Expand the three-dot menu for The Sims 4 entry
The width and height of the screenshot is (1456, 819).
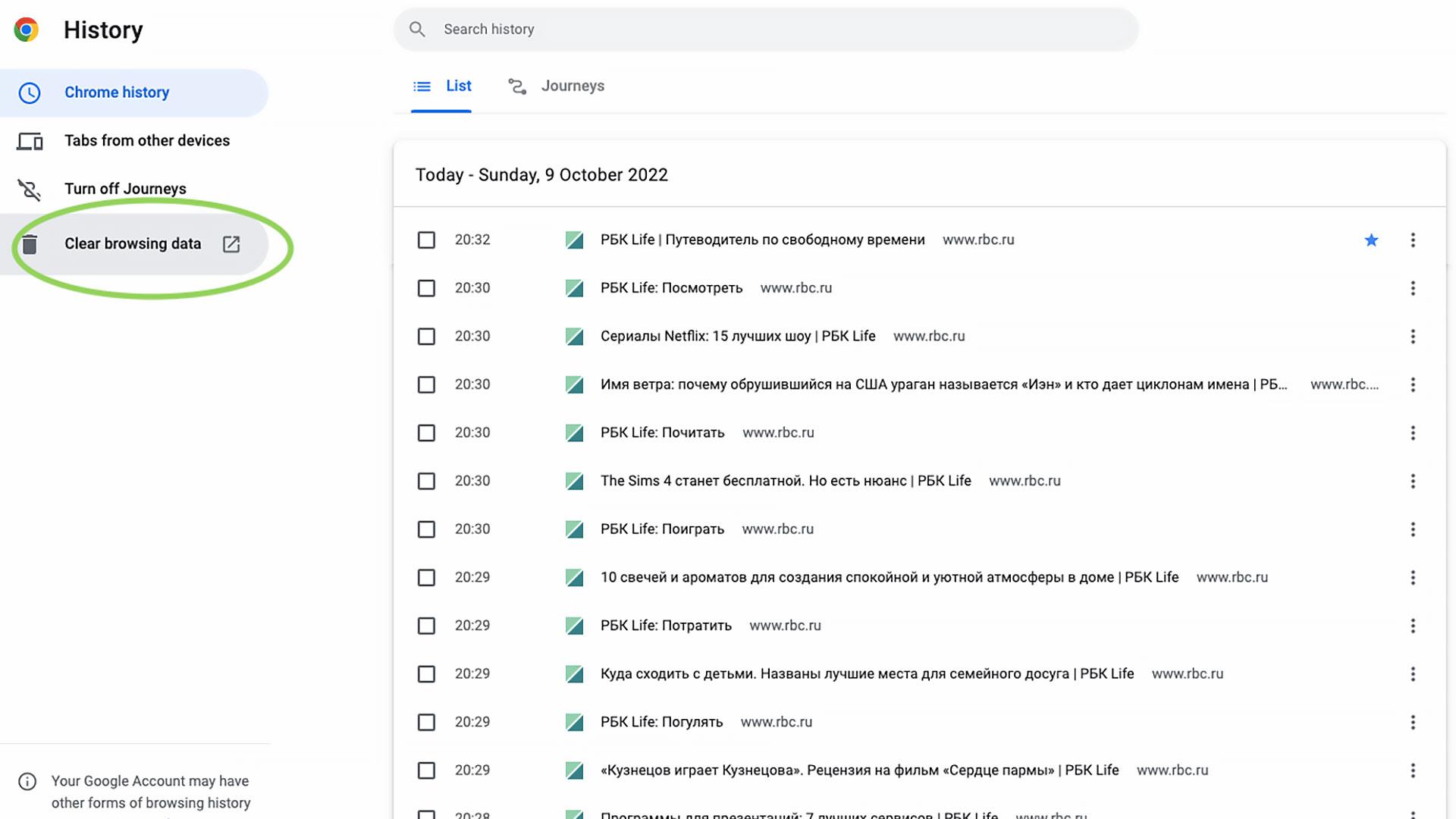[x=1412, y=481]
